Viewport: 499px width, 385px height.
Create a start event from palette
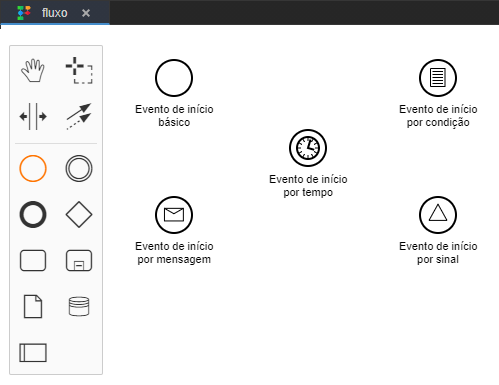[x=33, y=168]
